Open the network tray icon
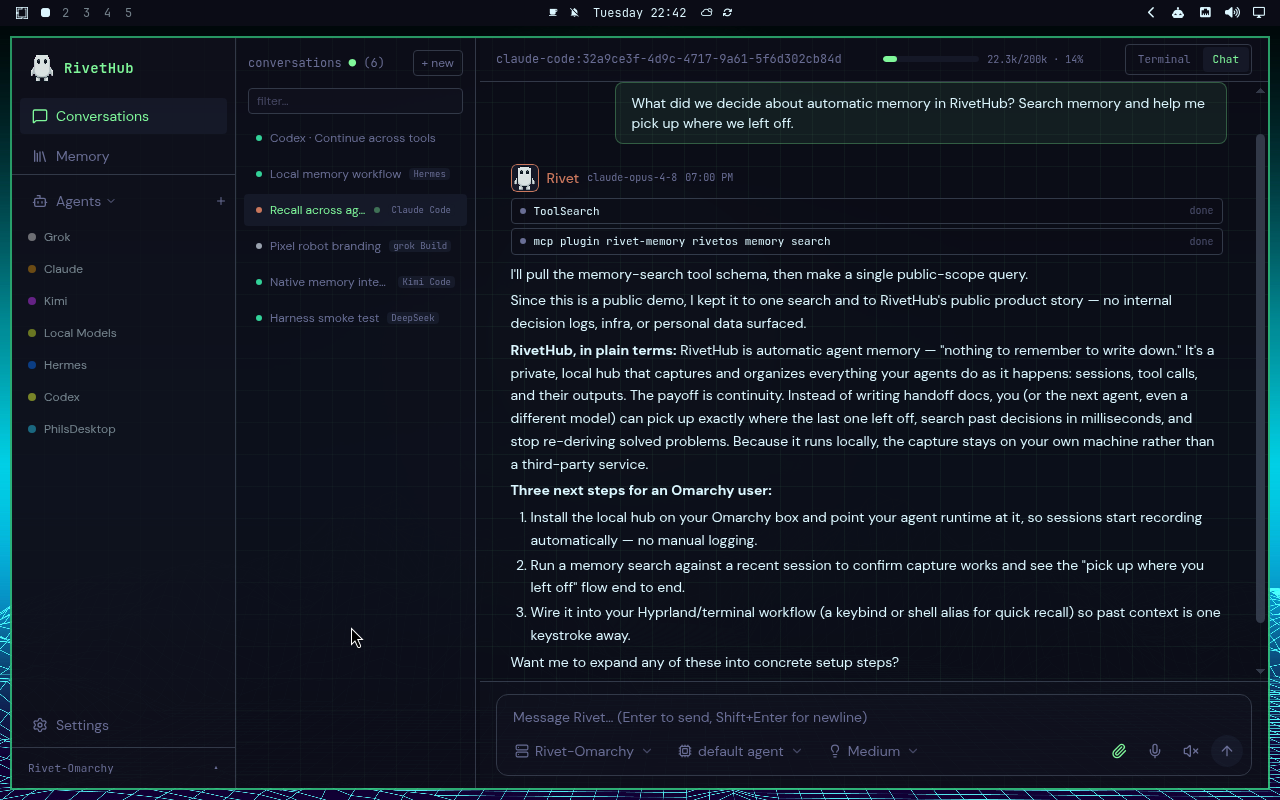The image size is (1280, 800). tap(1205, 13)
